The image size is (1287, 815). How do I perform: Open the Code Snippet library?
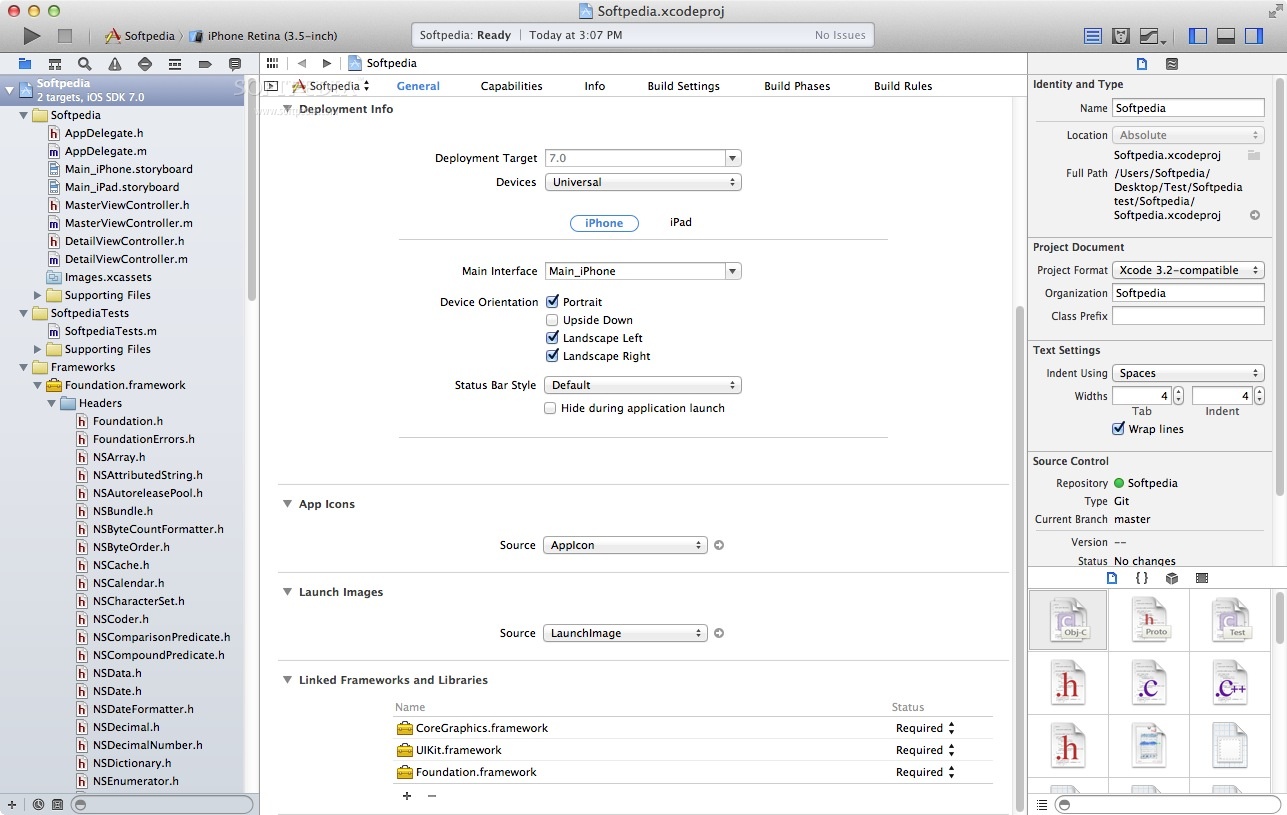pos(1141,578)
